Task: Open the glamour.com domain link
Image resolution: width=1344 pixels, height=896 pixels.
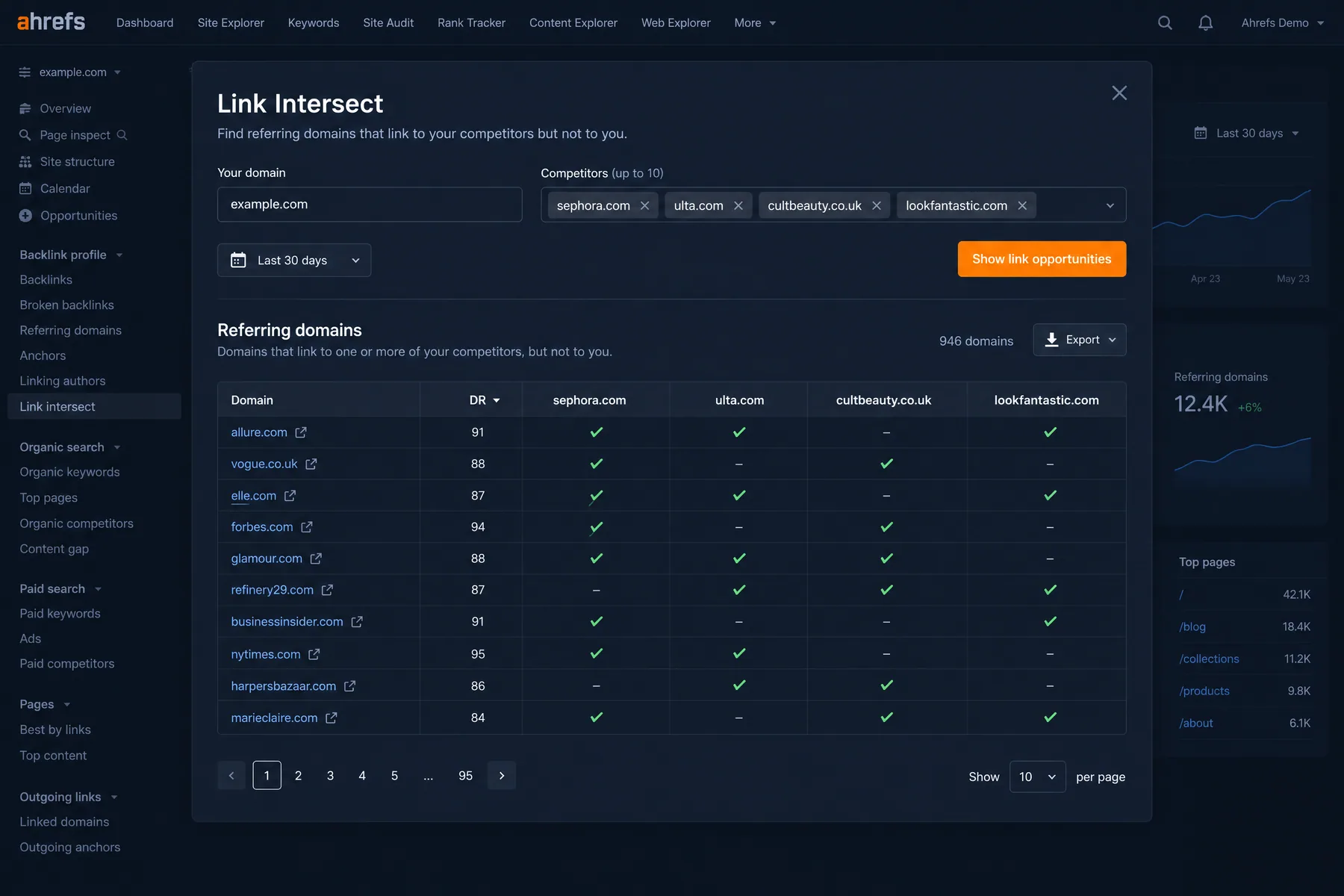Action: [x=267, y=559]
